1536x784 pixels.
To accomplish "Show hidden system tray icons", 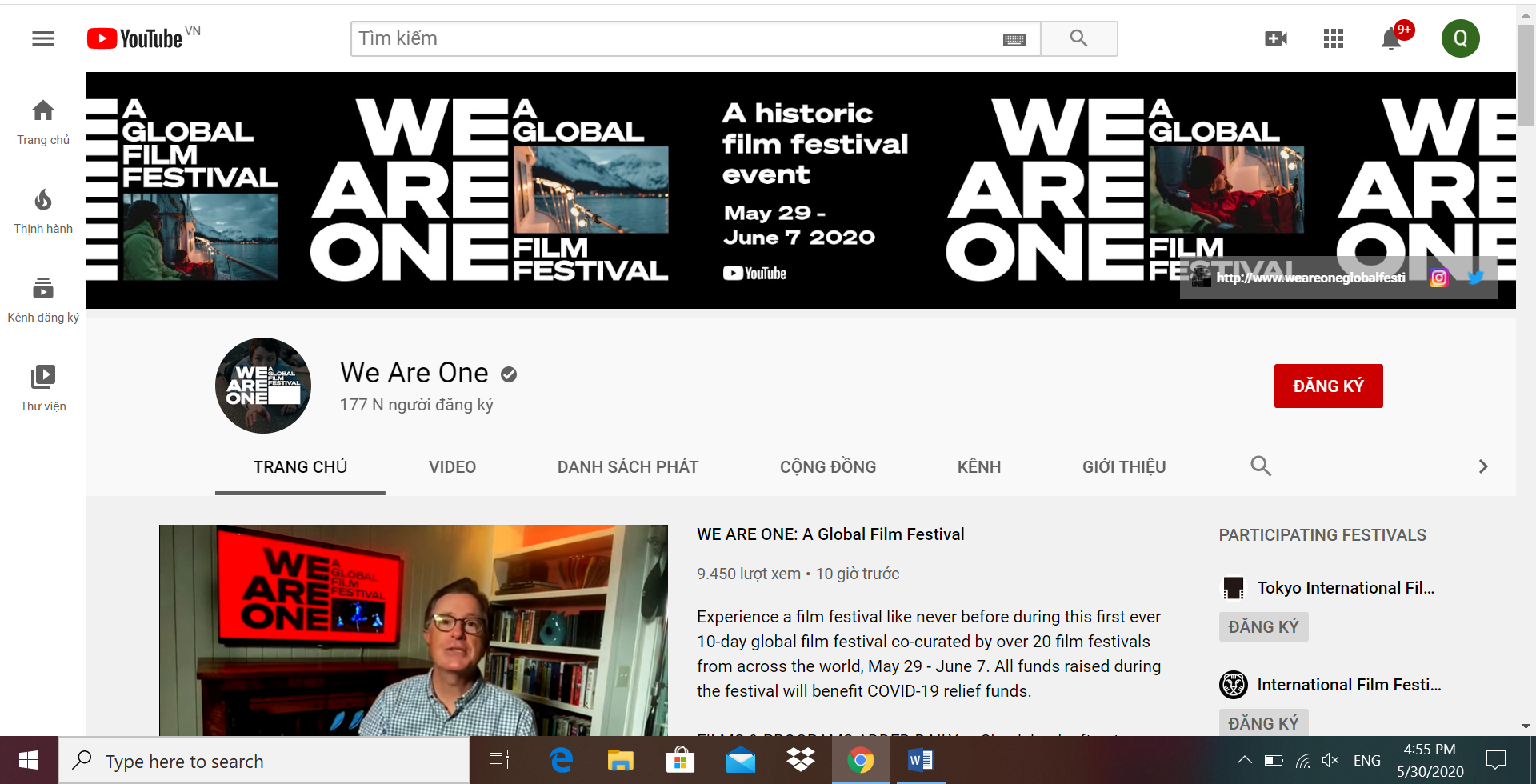I will point(1245,760).
